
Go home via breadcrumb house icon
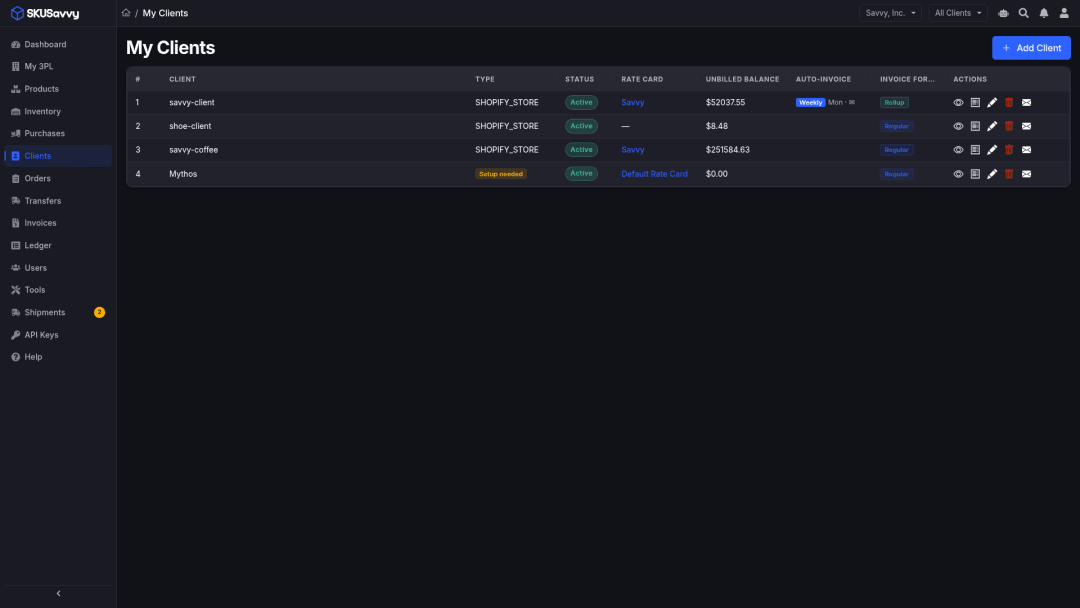(126, 13)
